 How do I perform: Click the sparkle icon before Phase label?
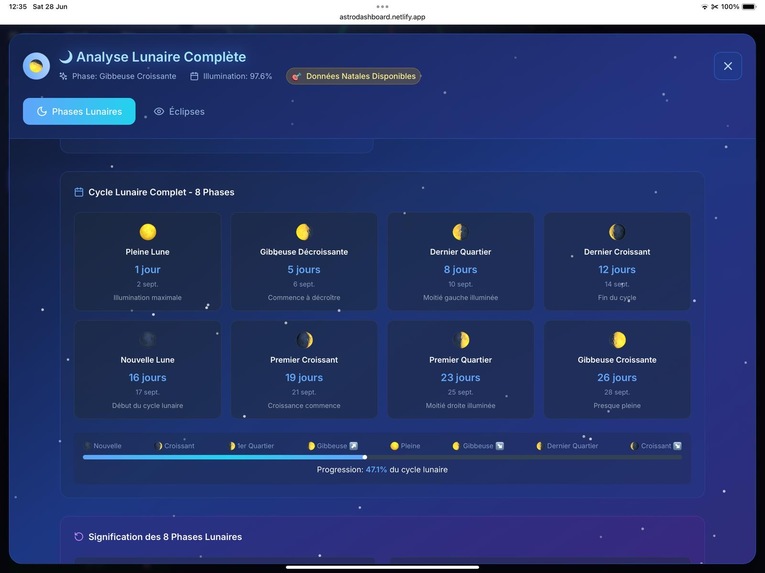63,76
